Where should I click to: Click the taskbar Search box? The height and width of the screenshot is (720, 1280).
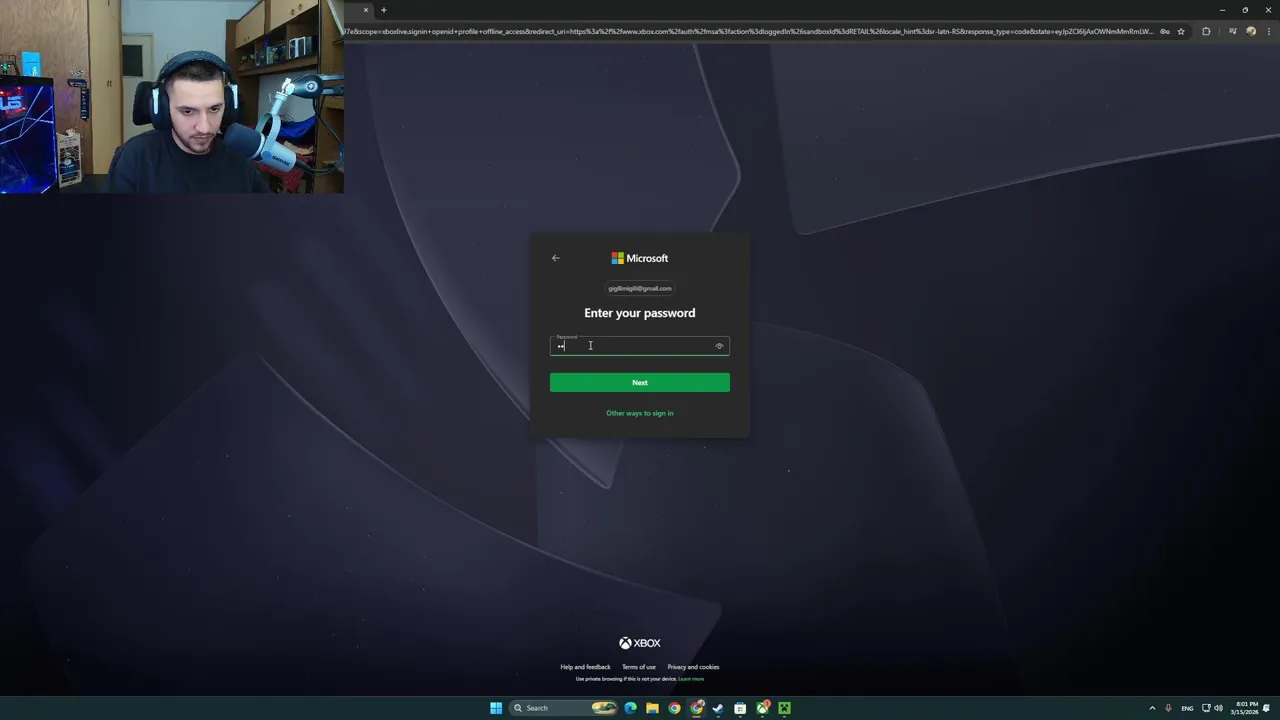tap(564, 708)
